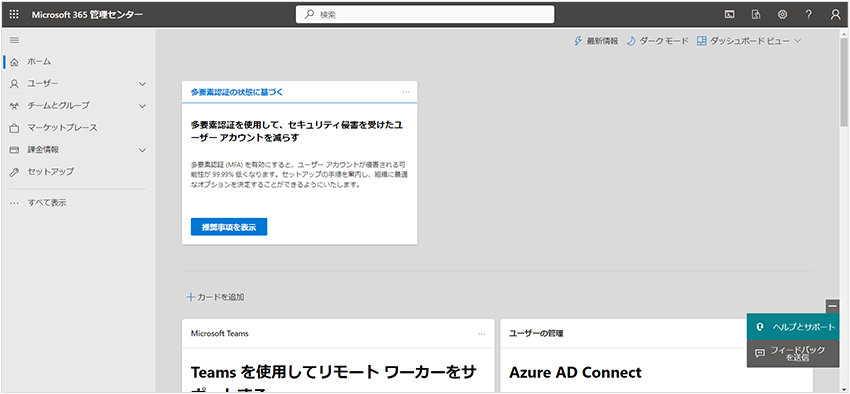Click the ユーザーの管理 card title
Viewport: 850px width, 394px height.
coord(536,334)
